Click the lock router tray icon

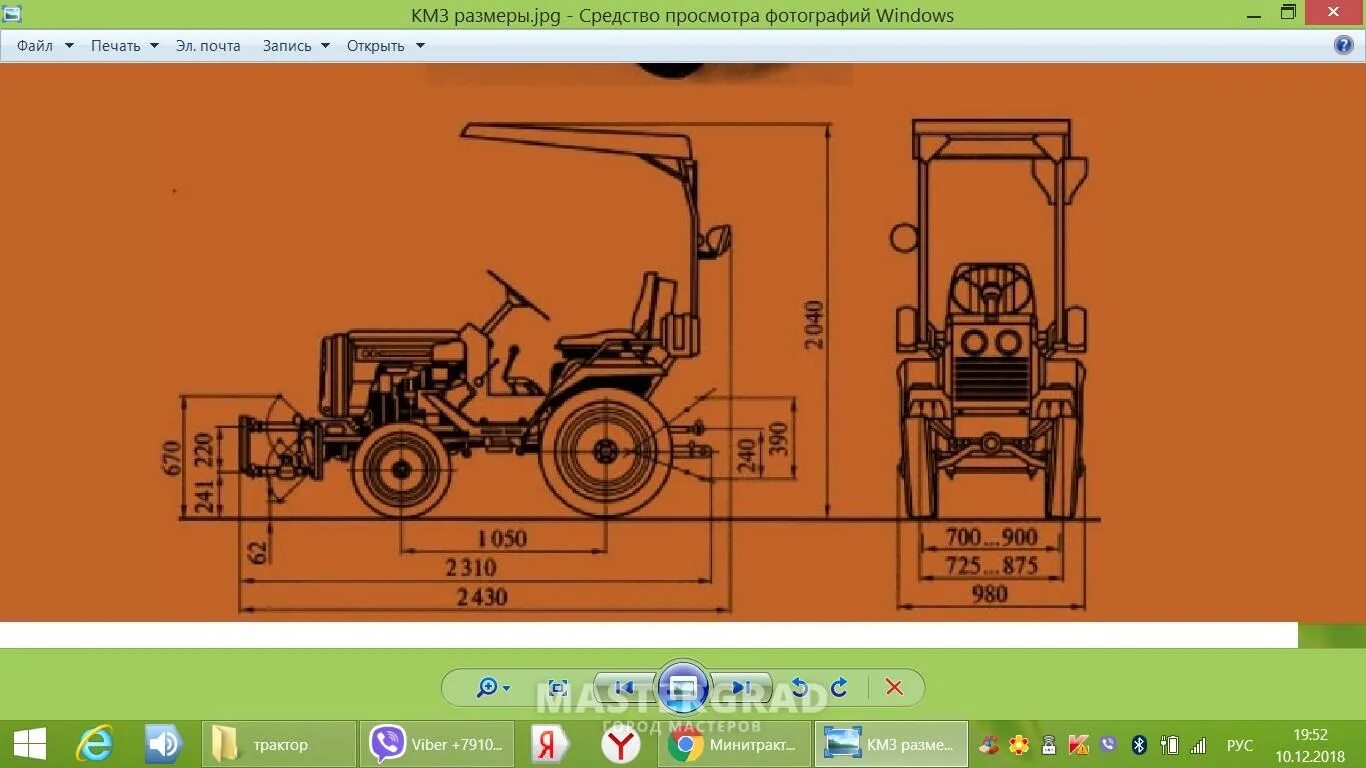[1049, 745]
